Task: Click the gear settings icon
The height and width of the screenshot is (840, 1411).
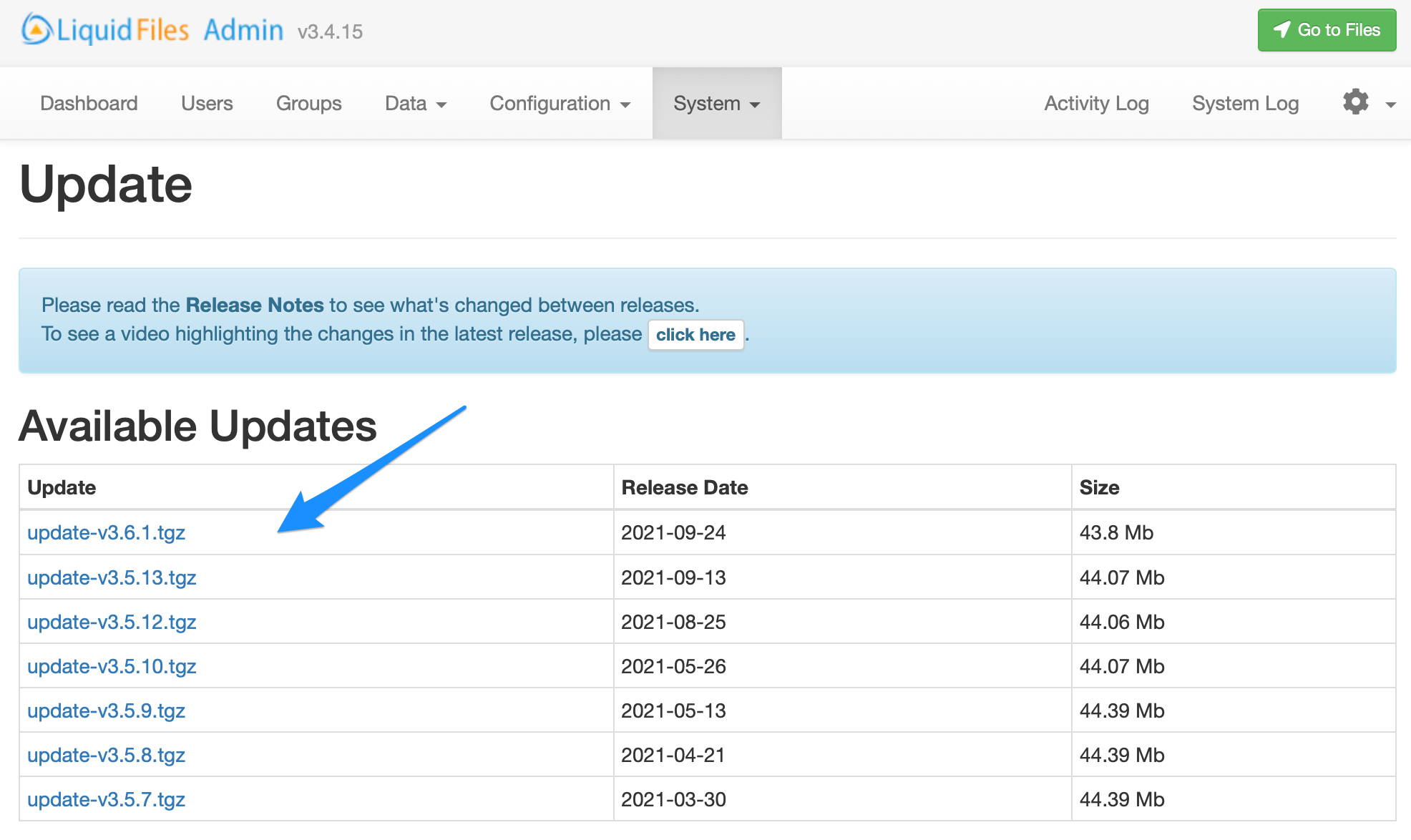Action: (1355, 102)
